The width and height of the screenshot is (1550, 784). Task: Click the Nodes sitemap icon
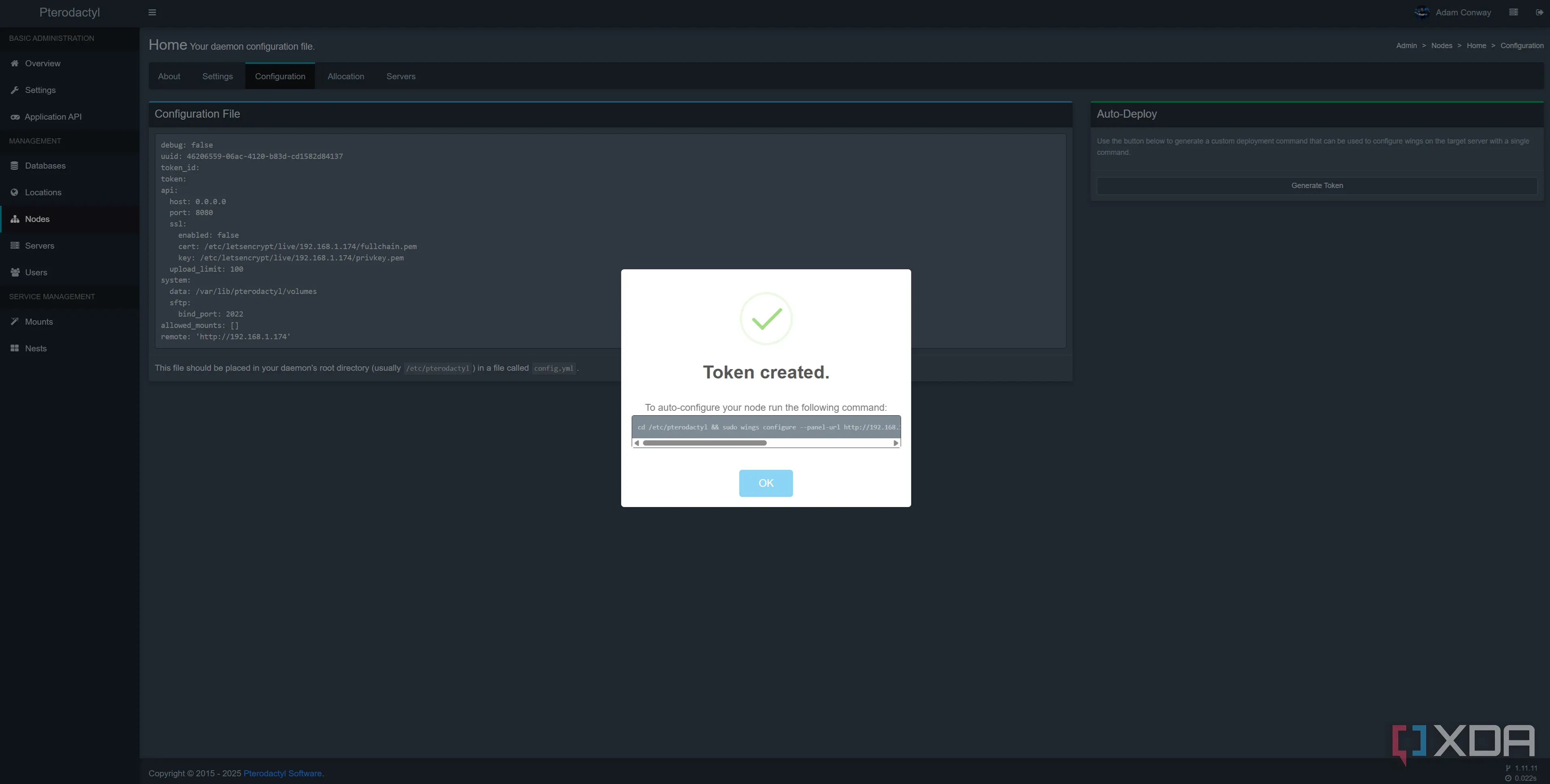click(15, 219)
